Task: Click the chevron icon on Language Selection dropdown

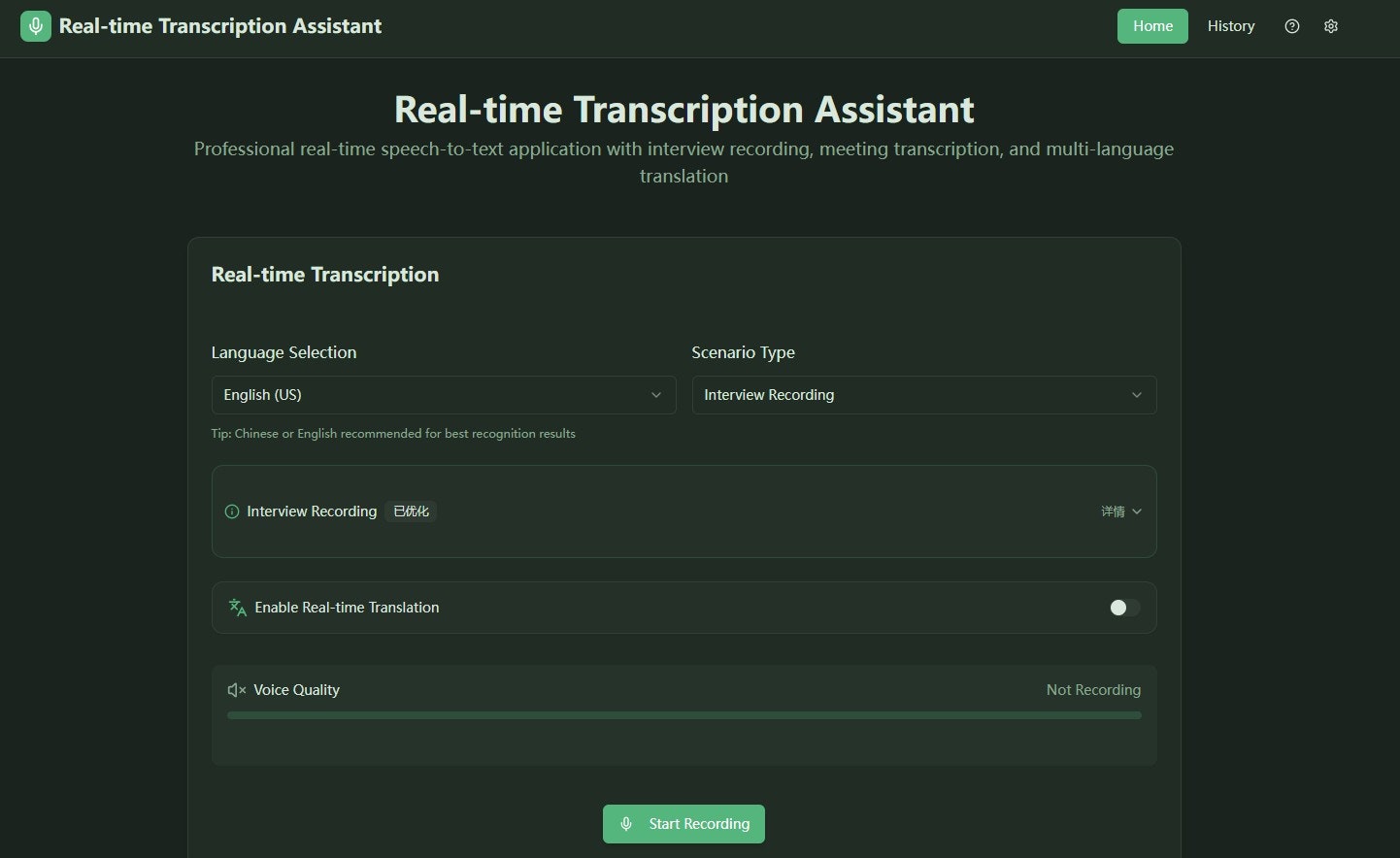Action: click(654, 395)
